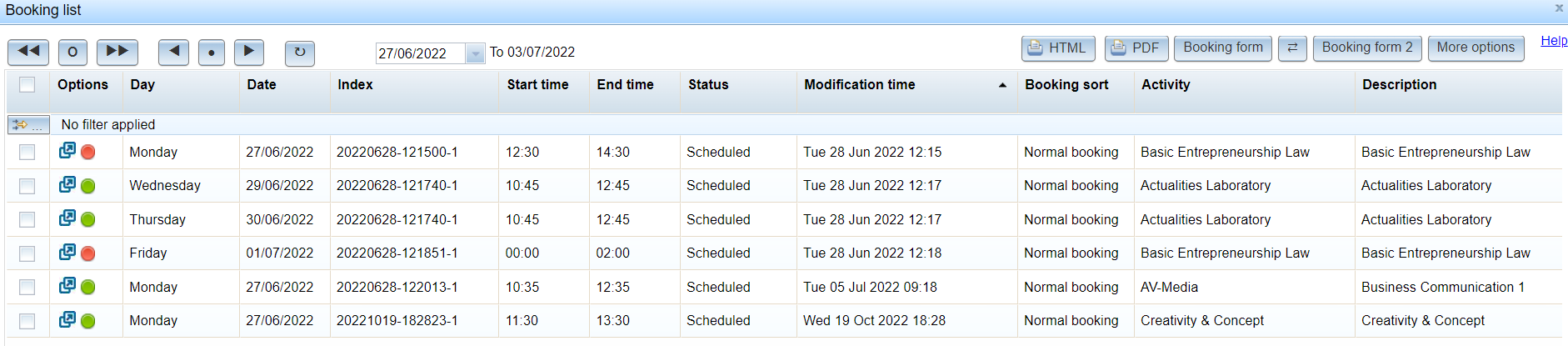Viewport: 1568px width, 346px height.
Task: Toggle sort arrow on Modification time column
Action: point(1002,85)
